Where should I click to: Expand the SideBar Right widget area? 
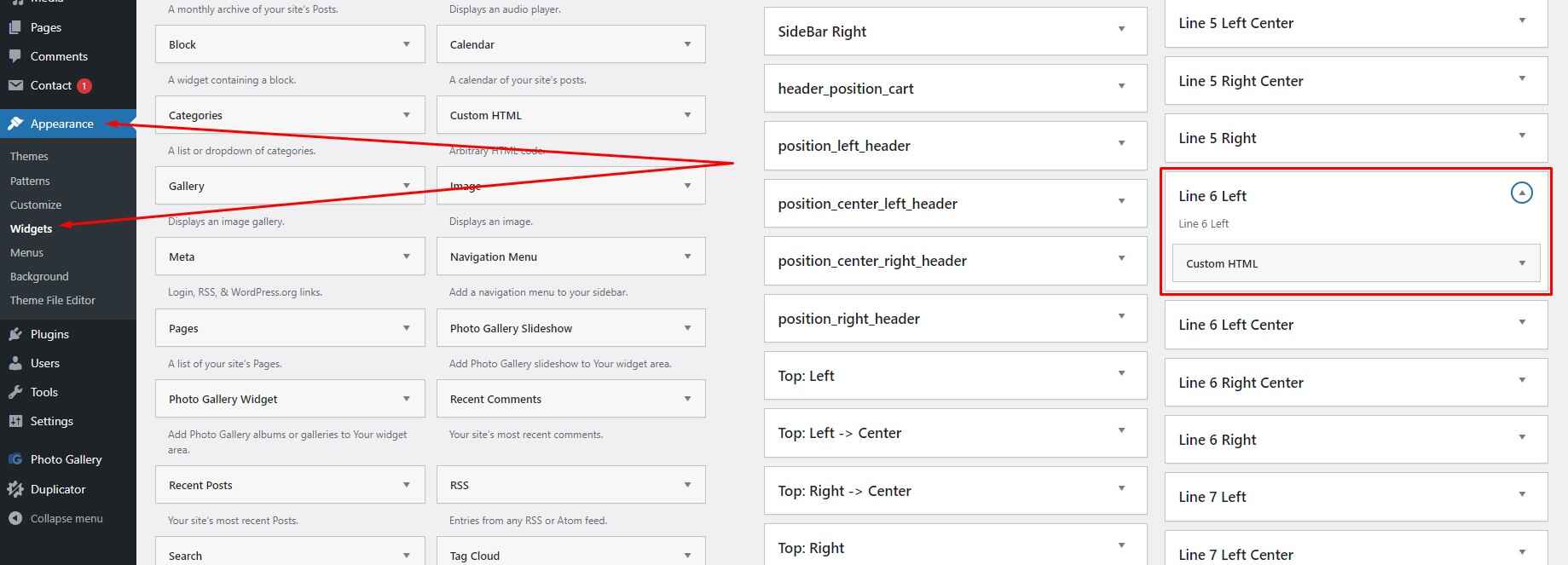click(x=1121, y=30)
